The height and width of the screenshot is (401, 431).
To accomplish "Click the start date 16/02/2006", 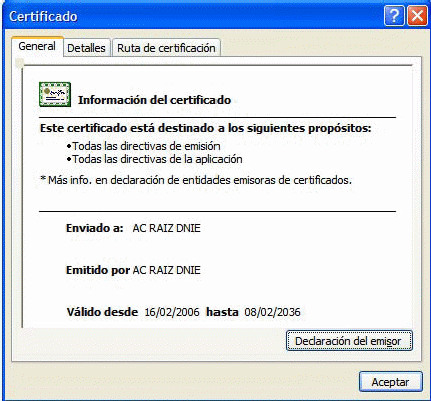I will coord(172,312).
